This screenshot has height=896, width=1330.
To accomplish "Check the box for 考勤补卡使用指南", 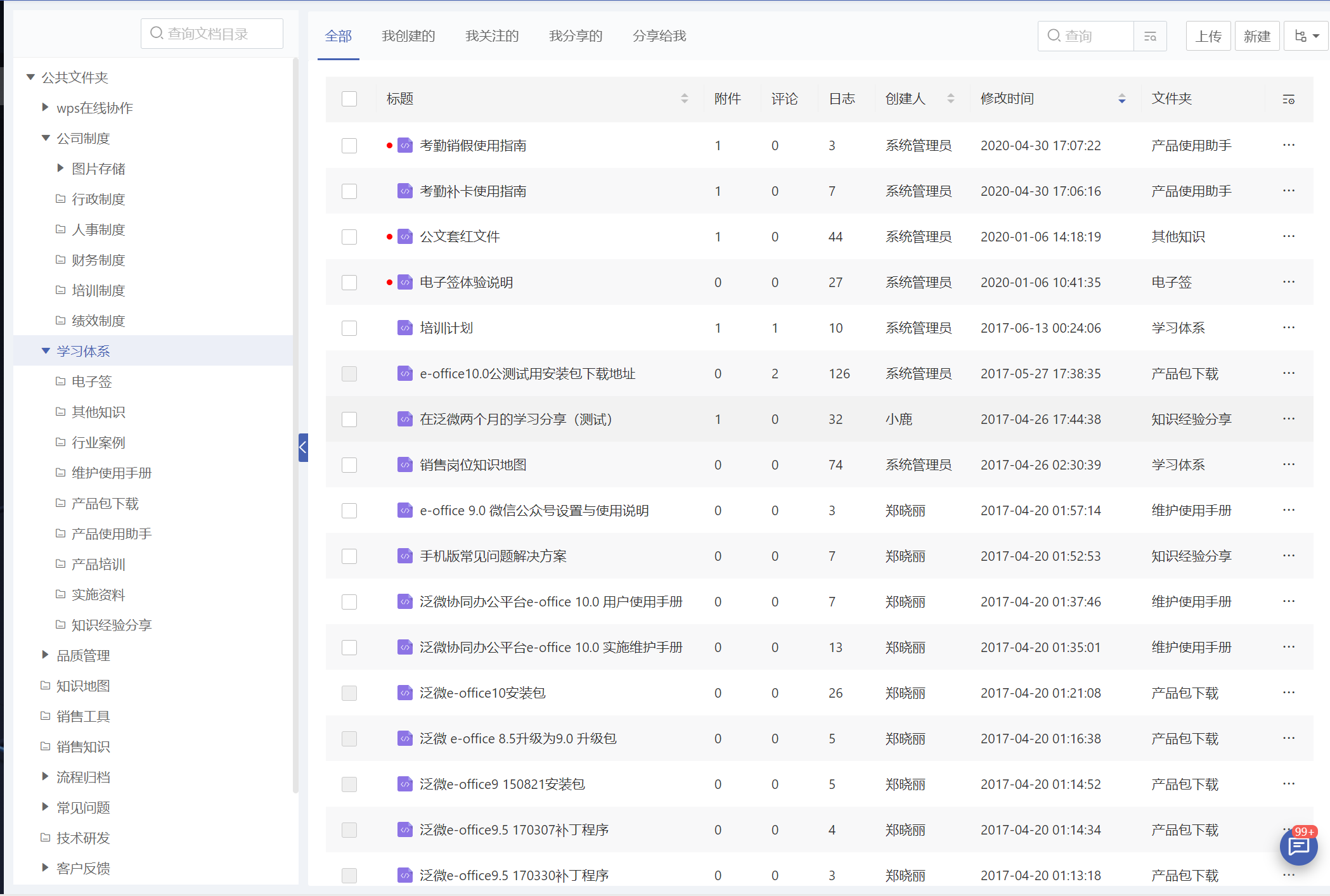I will click(x=349, y=191).
